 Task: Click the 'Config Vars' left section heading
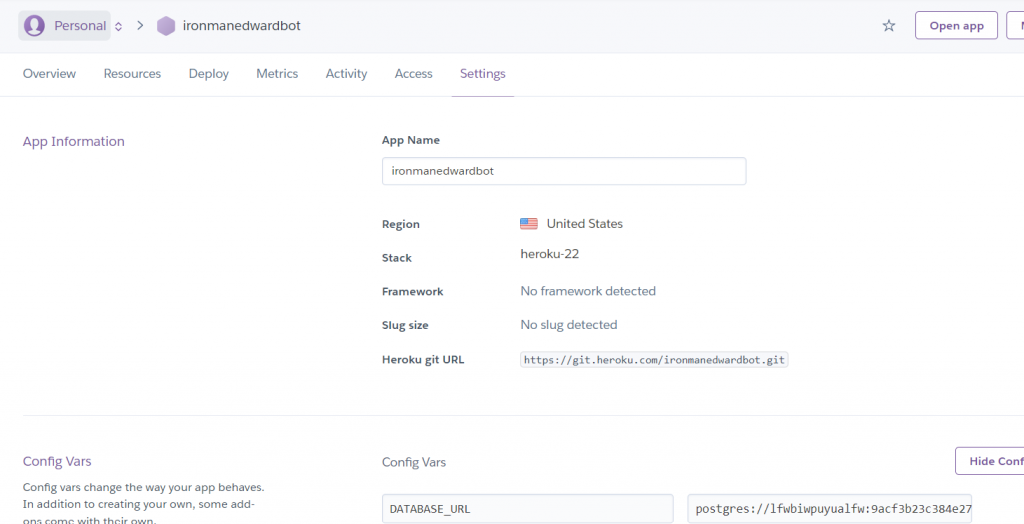point(57,461)
